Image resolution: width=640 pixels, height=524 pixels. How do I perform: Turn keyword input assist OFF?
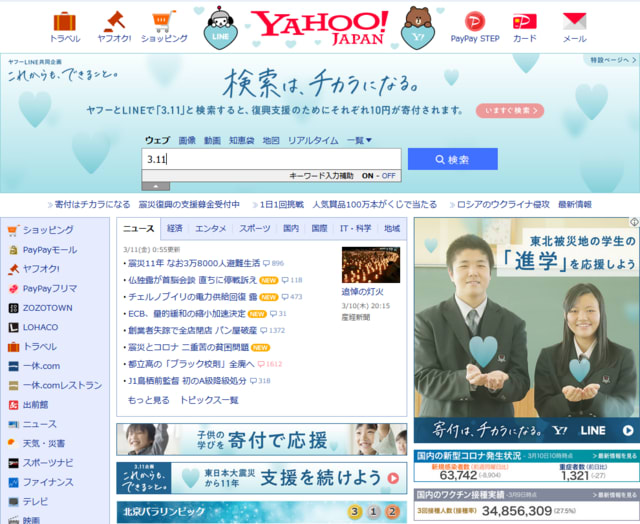coord(388,176)
